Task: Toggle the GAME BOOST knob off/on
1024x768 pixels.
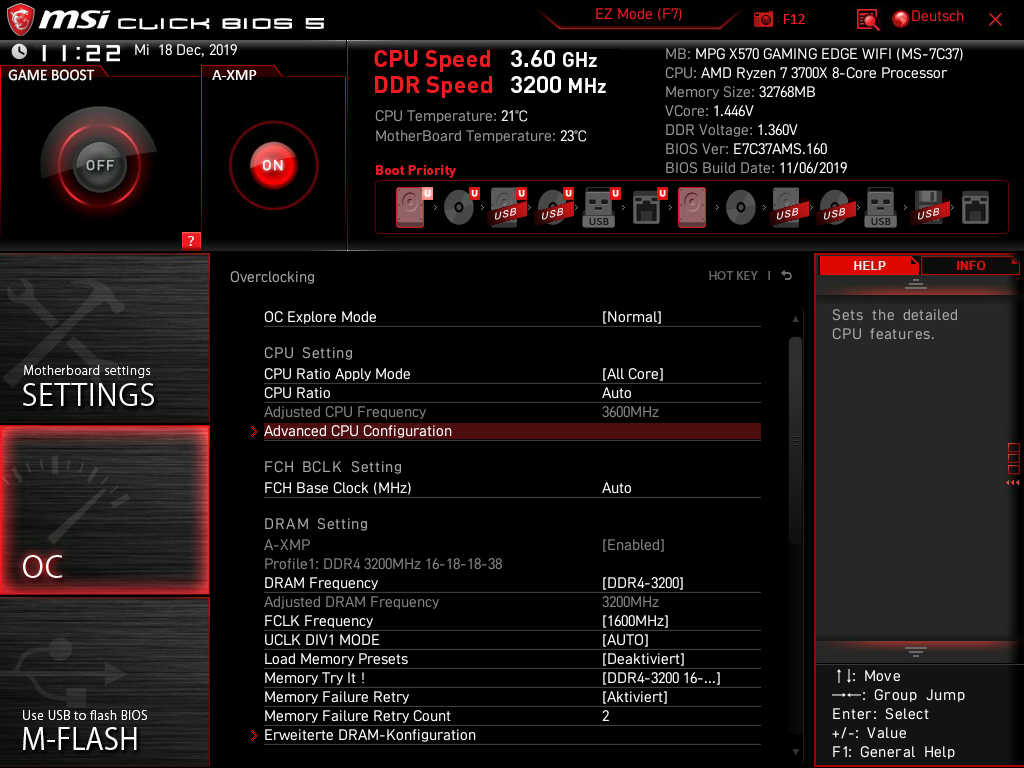Action: 99,165
